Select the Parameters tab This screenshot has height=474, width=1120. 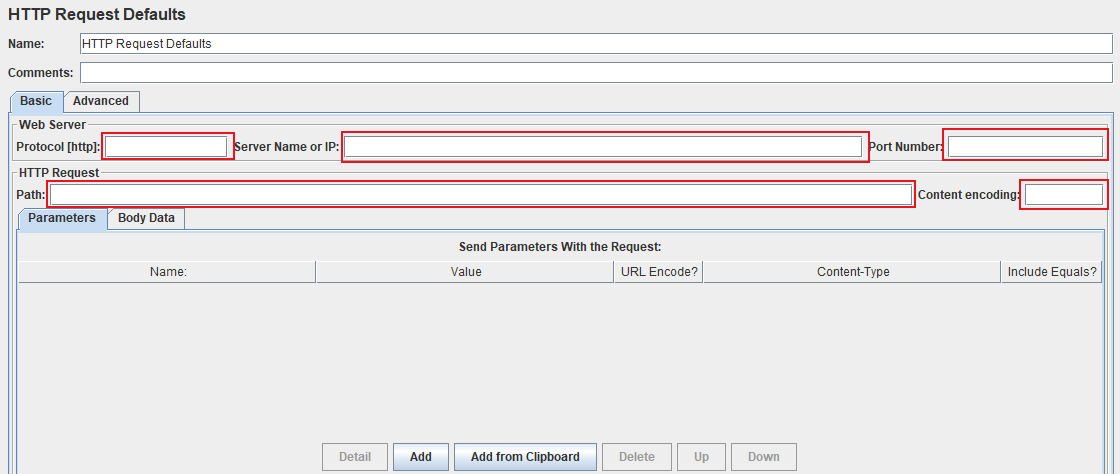[61, 218]
